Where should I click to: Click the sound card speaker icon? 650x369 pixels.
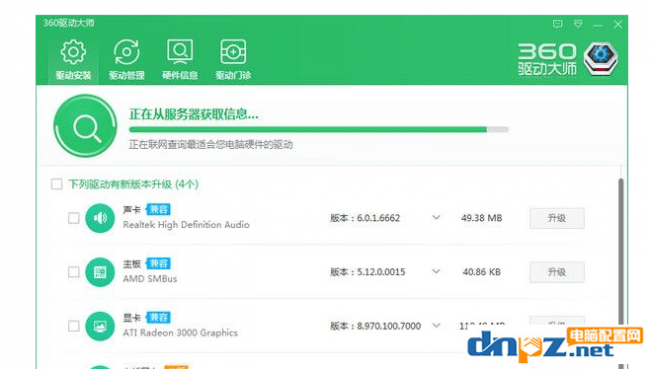click(x=100, y=218)
